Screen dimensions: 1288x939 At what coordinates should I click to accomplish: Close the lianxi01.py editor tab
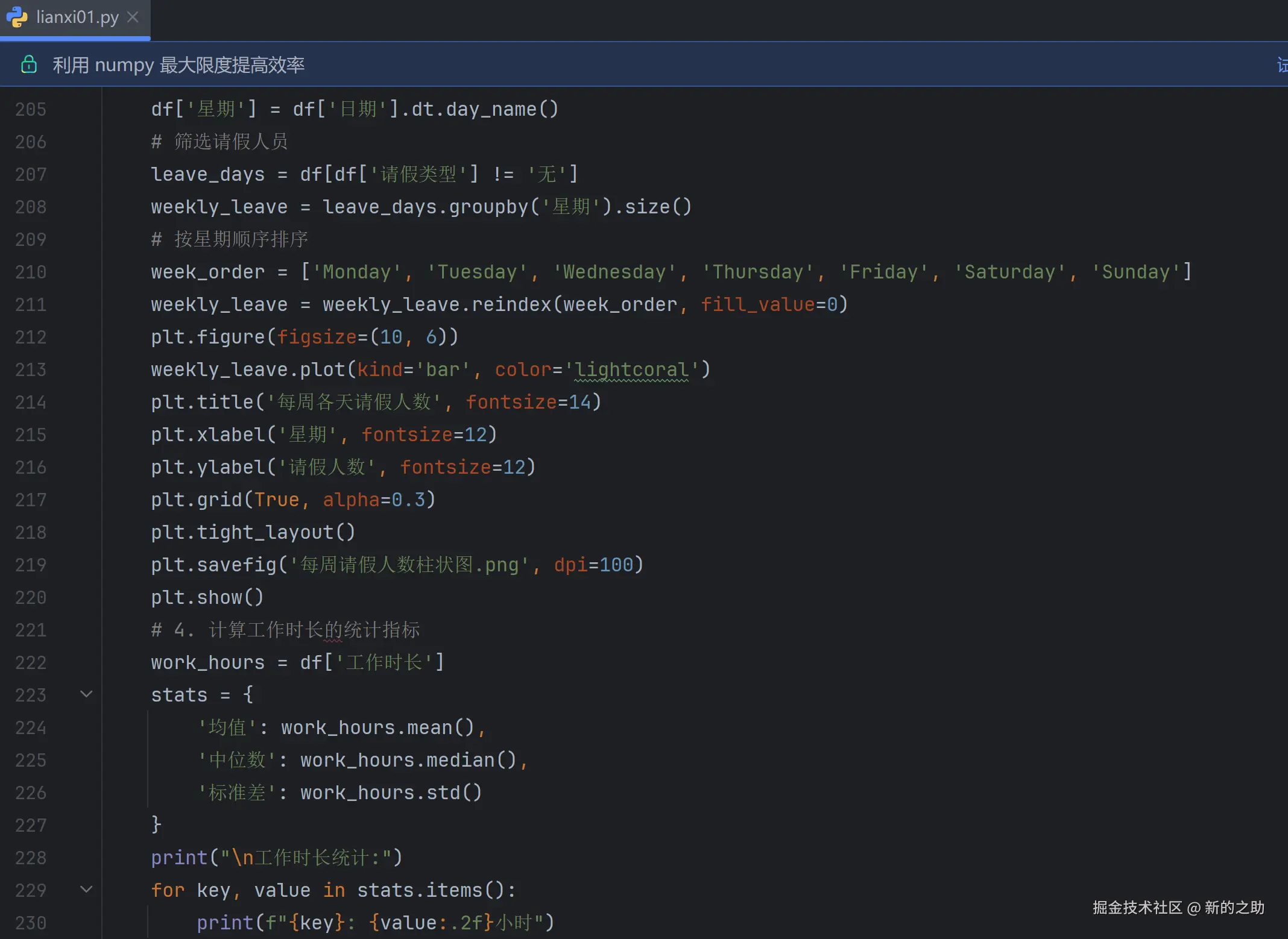click(x=133, y=17)
